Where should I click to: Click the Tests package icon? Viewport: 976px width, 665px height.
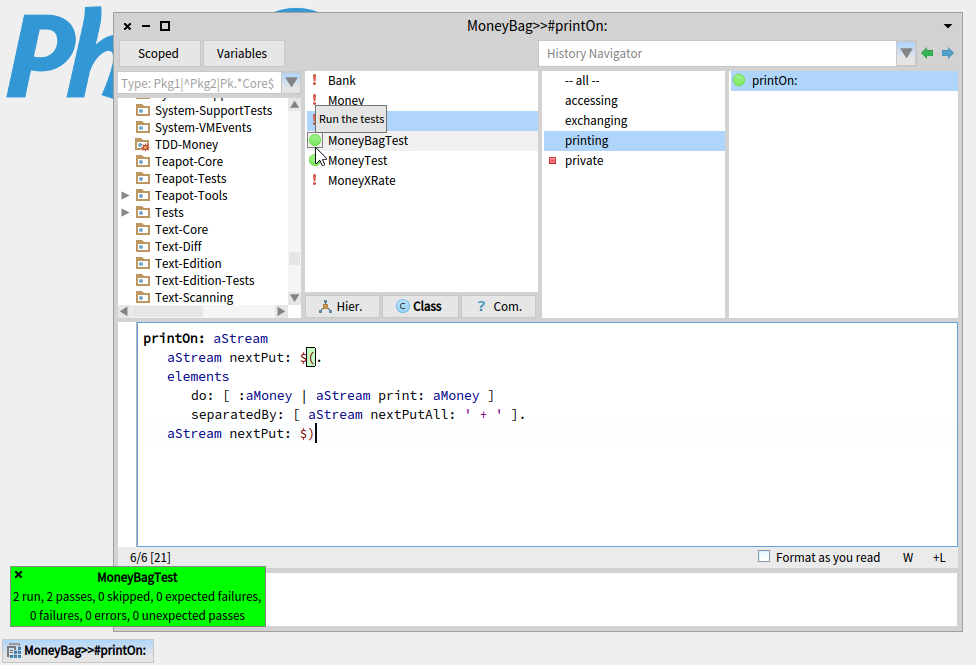143,212
